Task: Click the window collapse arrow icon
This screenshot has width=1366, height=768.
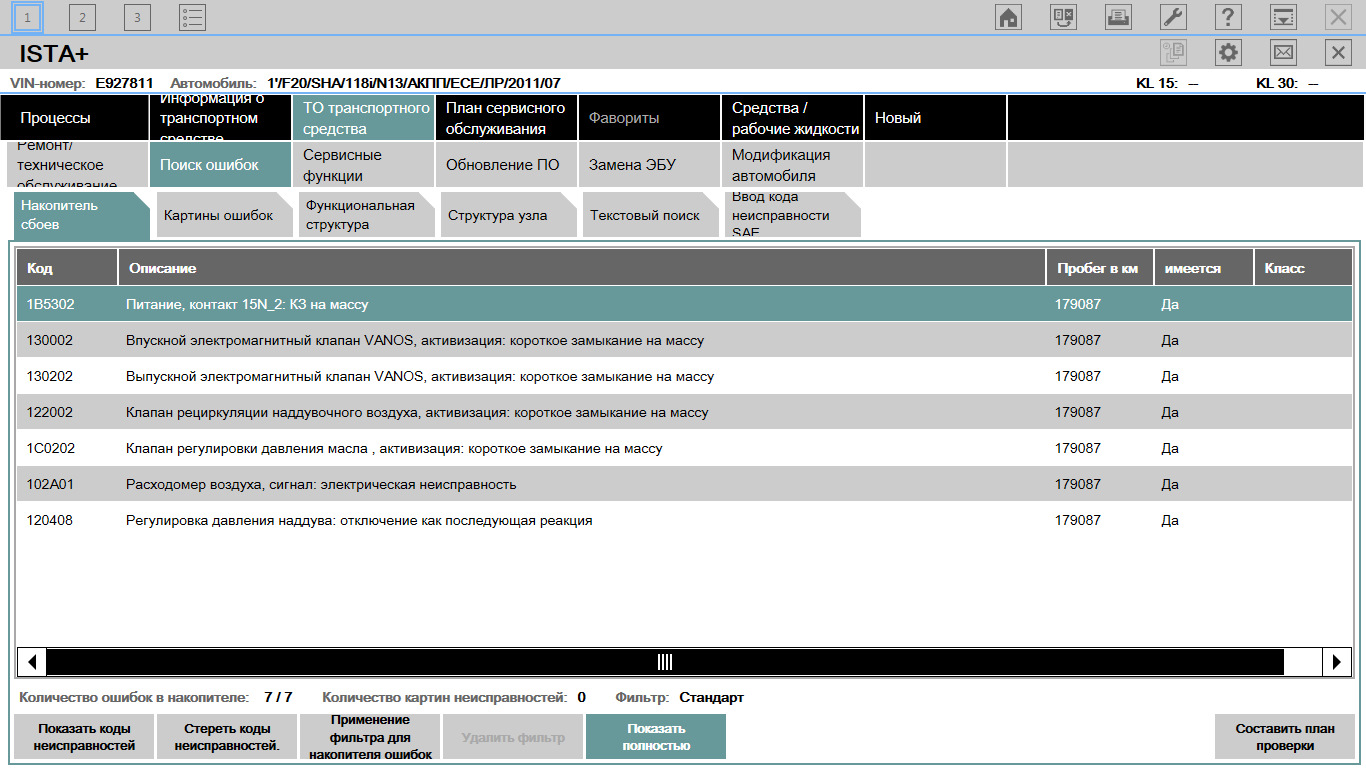Action: click(1283, 17)
